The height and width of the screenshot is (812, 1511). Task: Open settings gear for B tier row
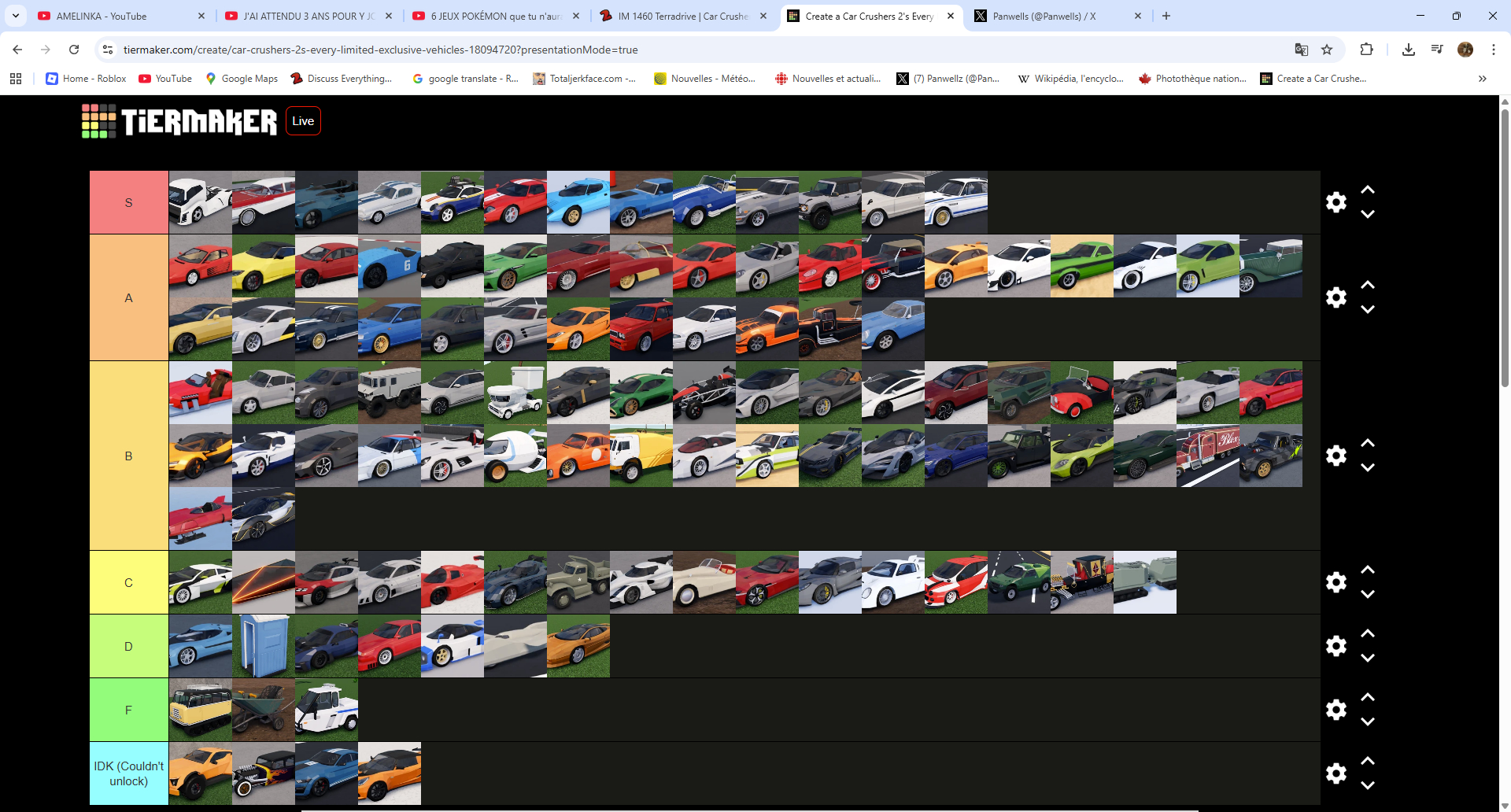coord(1336,456)
